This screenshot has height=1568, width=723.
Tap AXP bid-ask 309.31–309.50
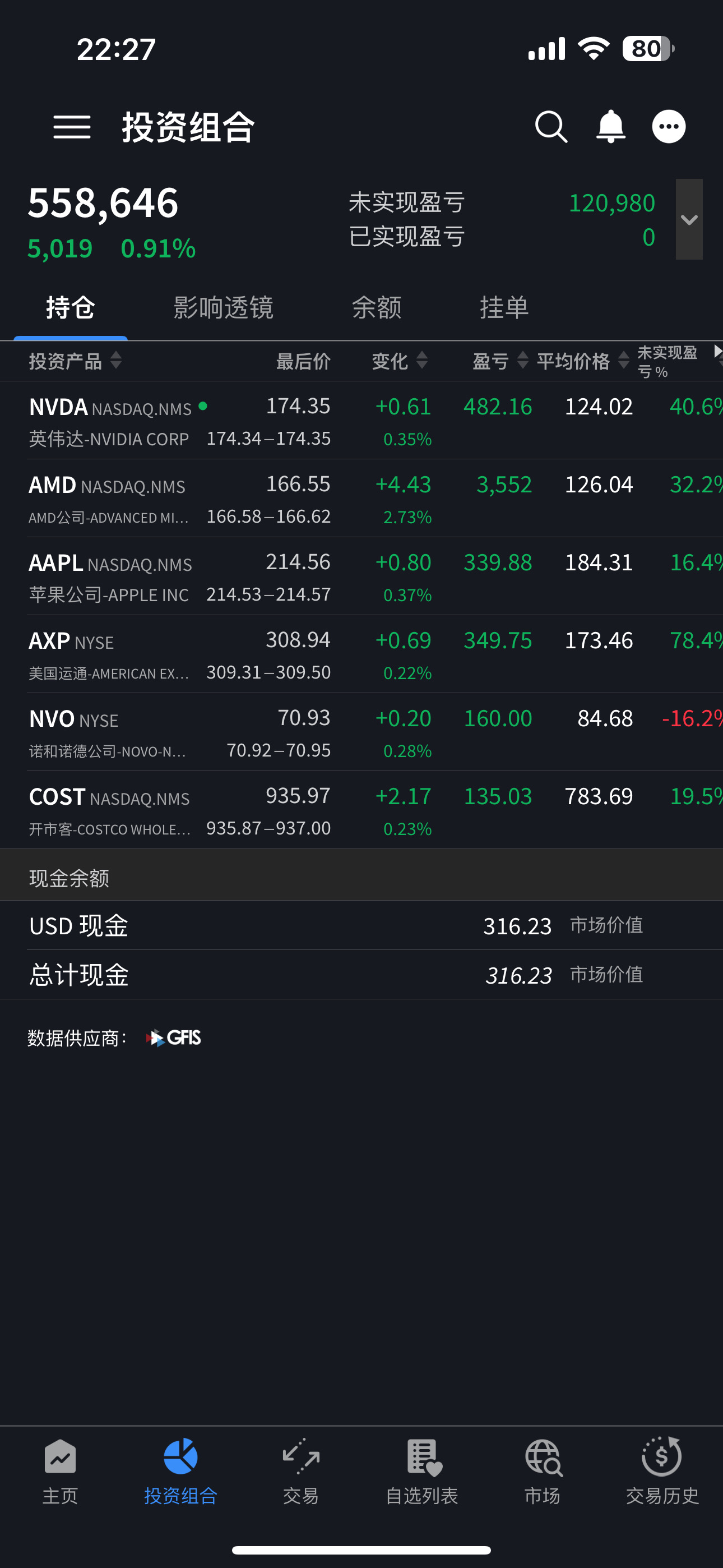[x=268, y=672]
